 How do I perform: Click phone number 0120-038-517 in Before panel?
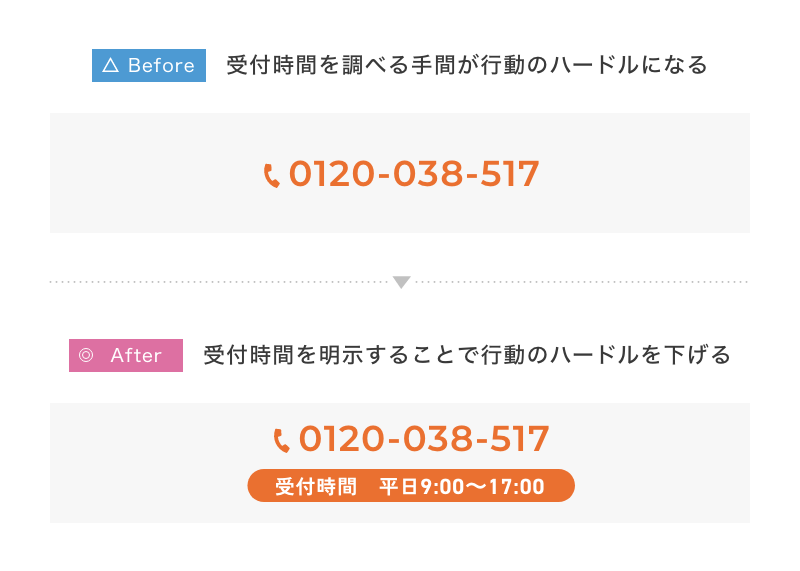click(414, 174)
